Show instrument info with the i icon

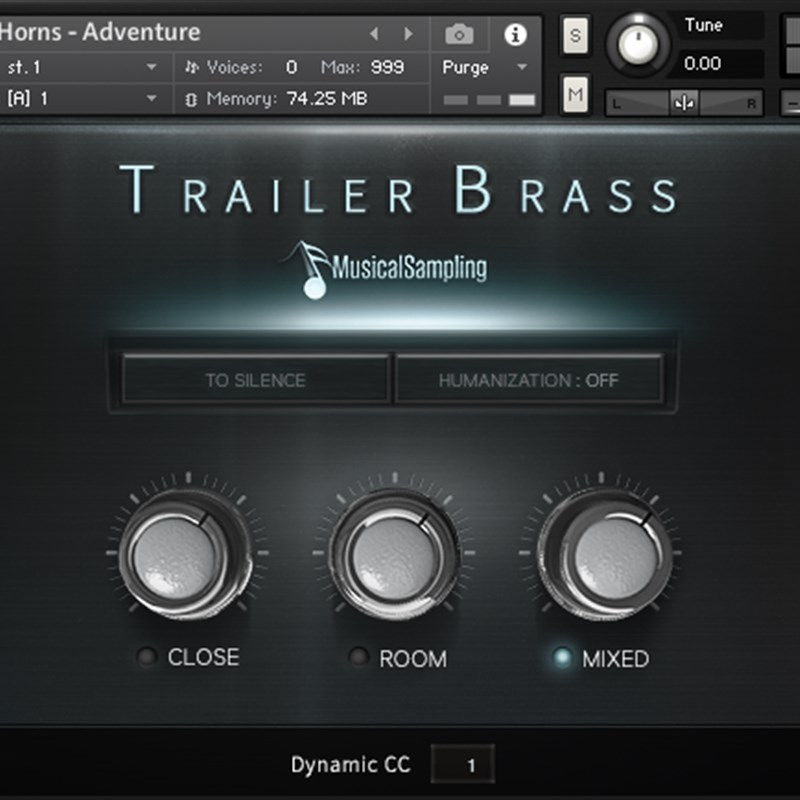[x=515, y=34]
